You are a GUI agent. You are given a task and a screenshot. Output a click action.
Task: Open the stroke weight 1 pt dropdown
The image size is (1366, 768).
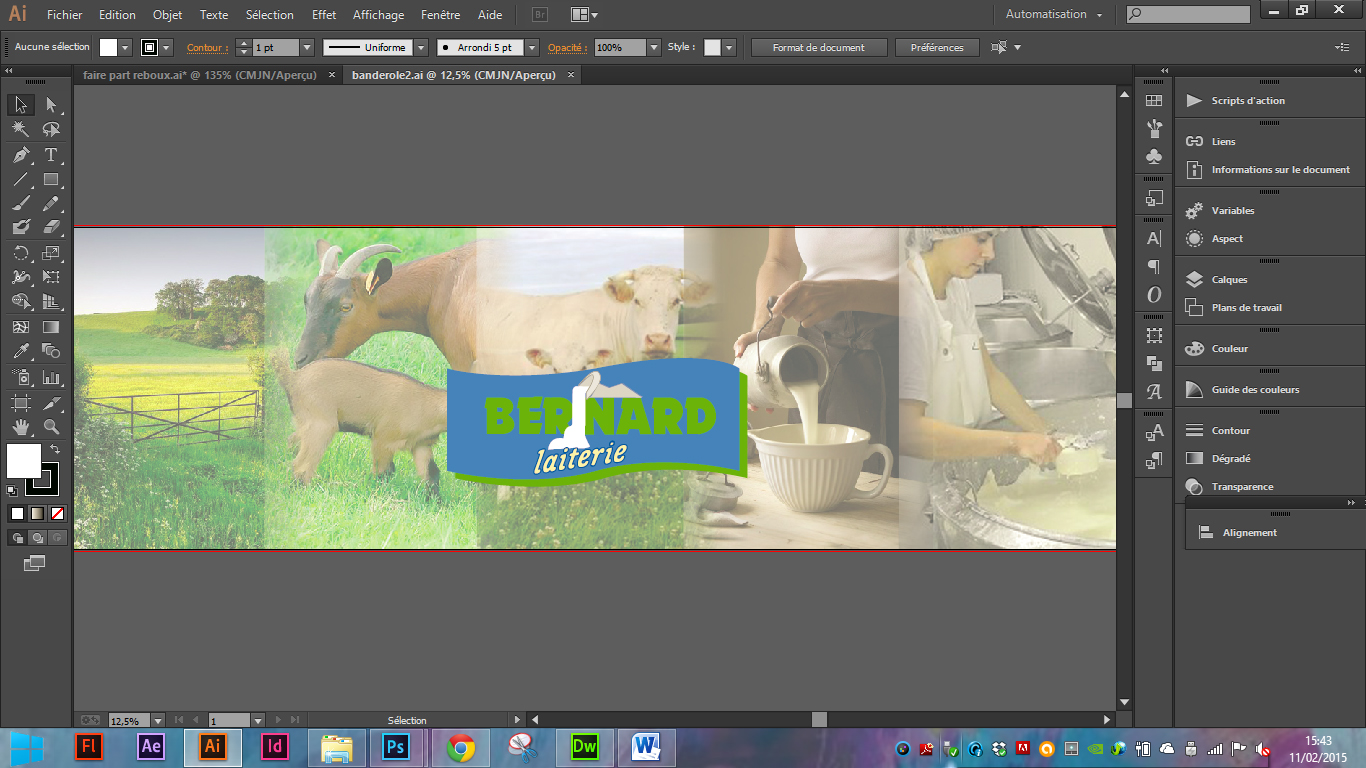tap(307, 48)
